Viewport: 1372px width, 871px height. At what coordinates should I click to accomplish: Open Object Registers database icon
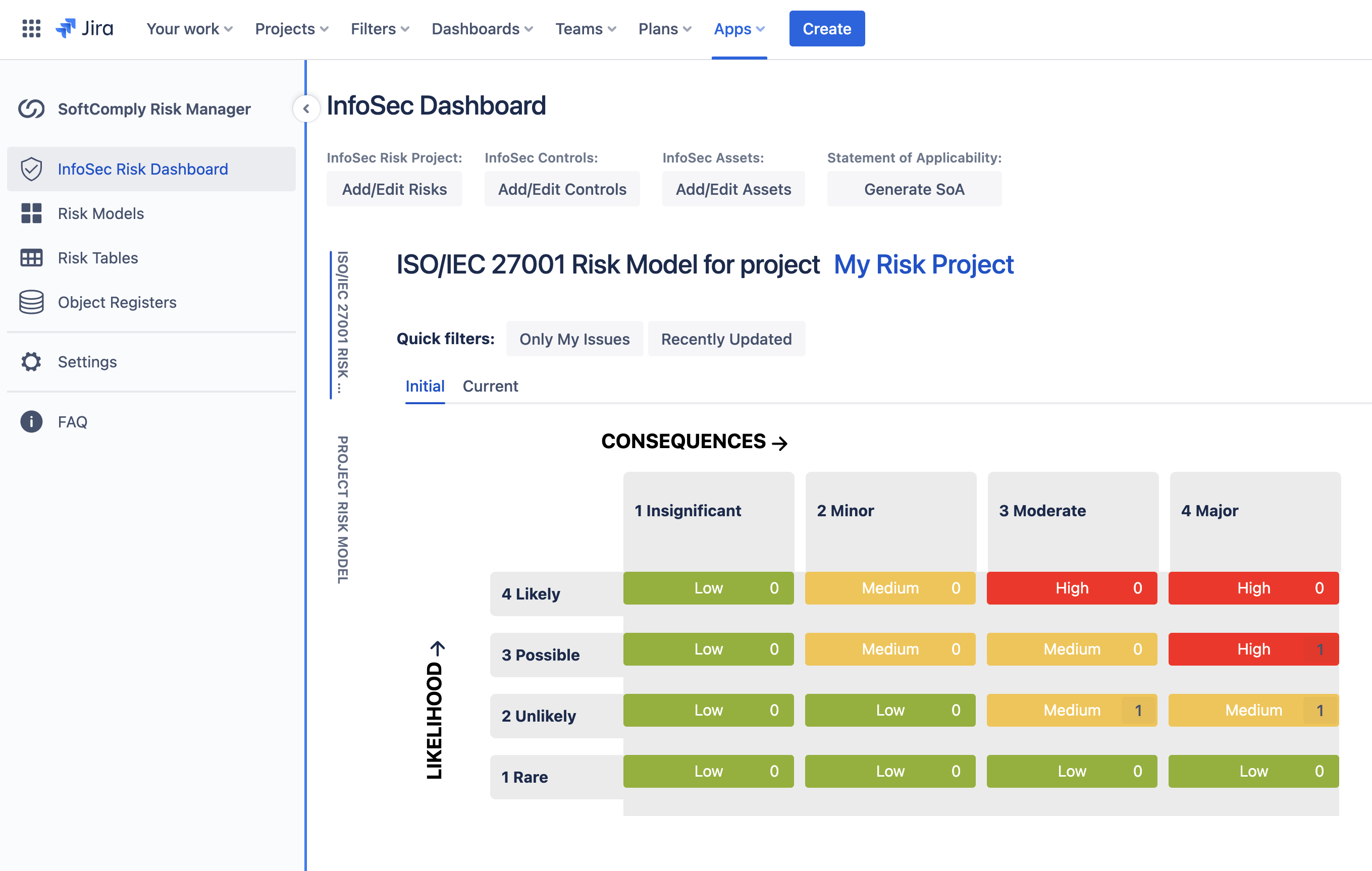31,302
